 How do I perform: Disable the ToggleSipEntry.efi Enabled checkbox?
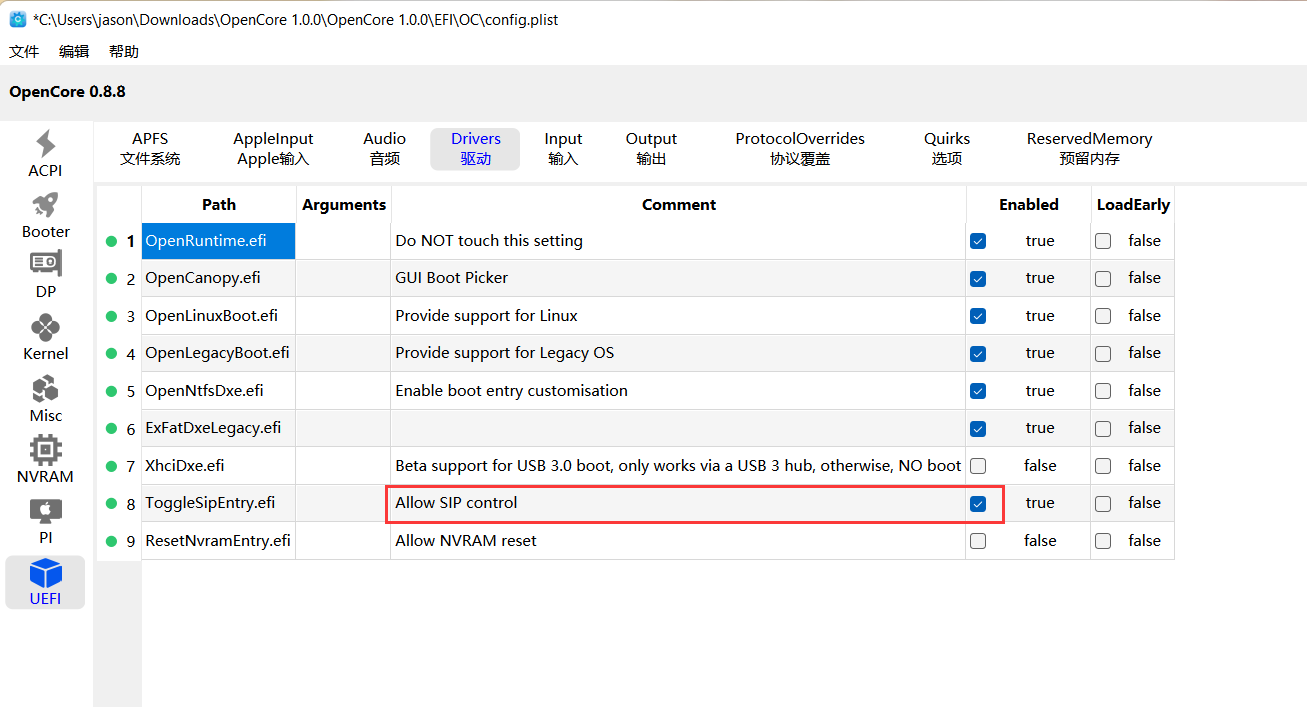(x=978, y=503)
